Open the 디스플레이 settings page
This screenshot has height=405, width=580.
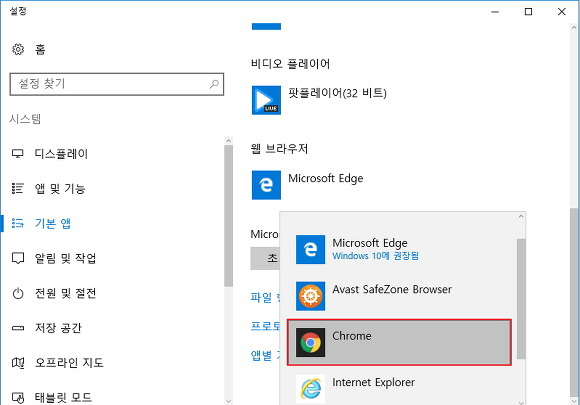click(61, 153)
